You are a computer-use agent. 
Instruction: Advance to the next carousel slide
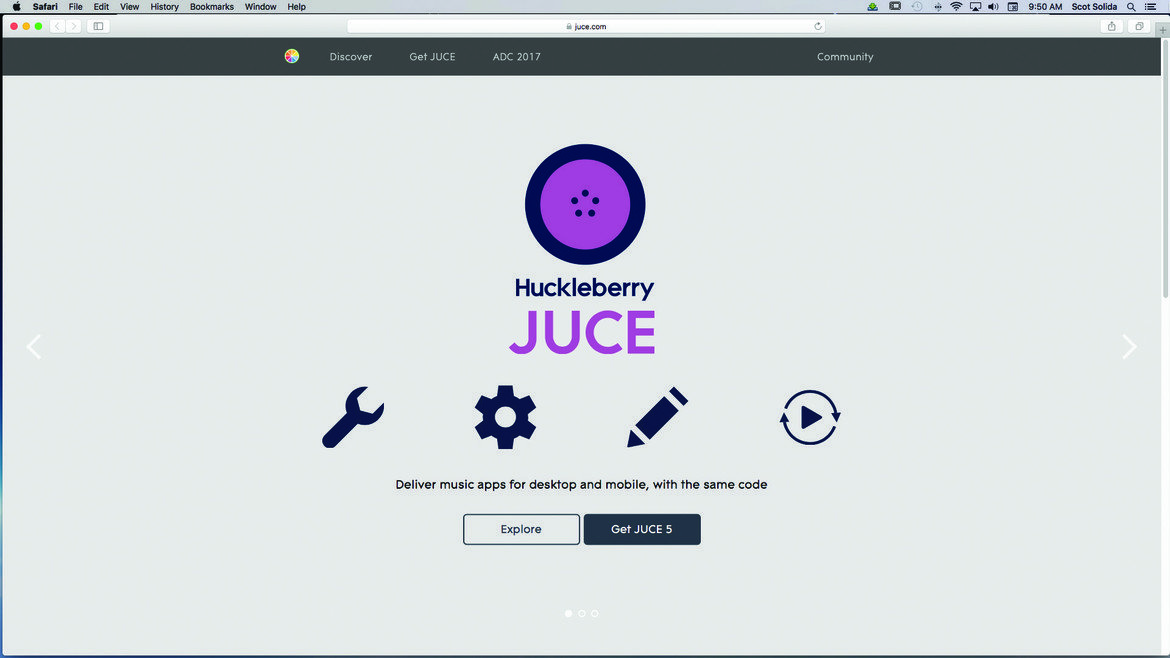(x=1130, y=346)
